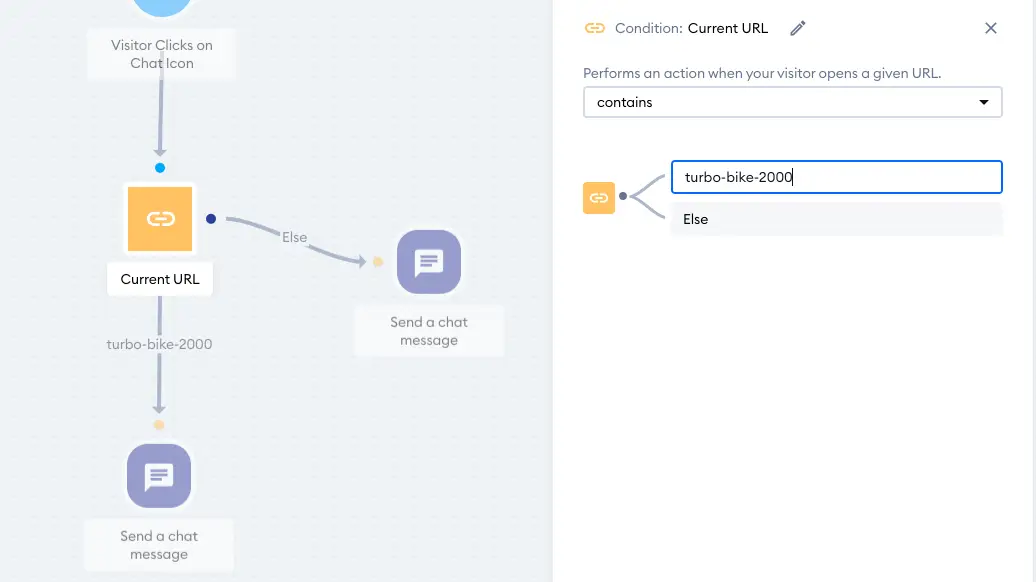
Task: Click the 'Condition: Current URL' panel title
Action: pyautogui.click(x=691, y=28)
